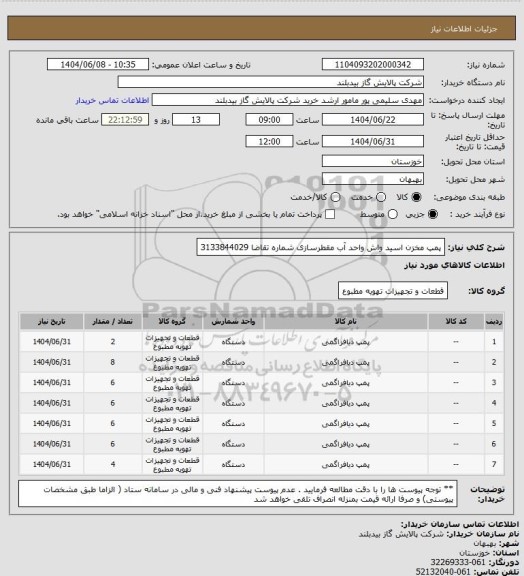Click the buyer notes text box
Viewport: 524px width, 576px height.
(238, 494)
